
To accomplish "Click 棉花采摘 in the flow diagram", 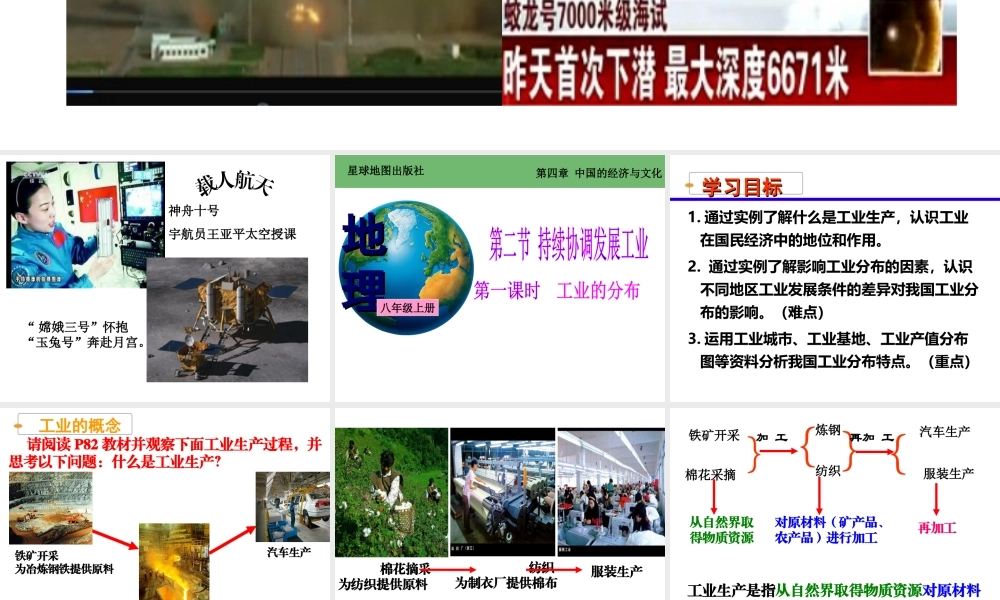I will pyautogui.click(x=710, y=474).
